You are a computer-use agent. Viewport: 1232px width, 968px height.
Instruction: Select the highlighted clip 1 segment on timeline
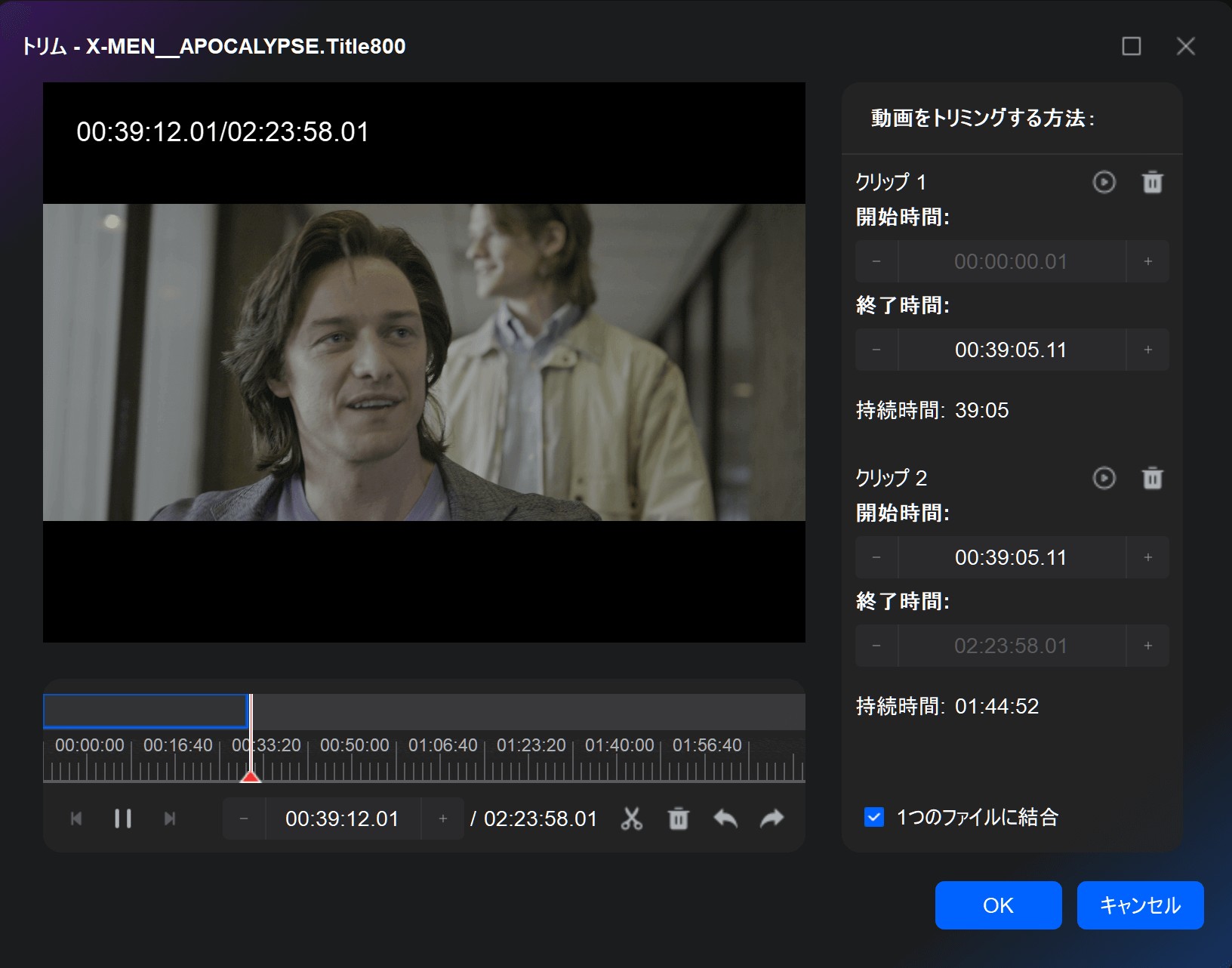(x=145, y=711)
